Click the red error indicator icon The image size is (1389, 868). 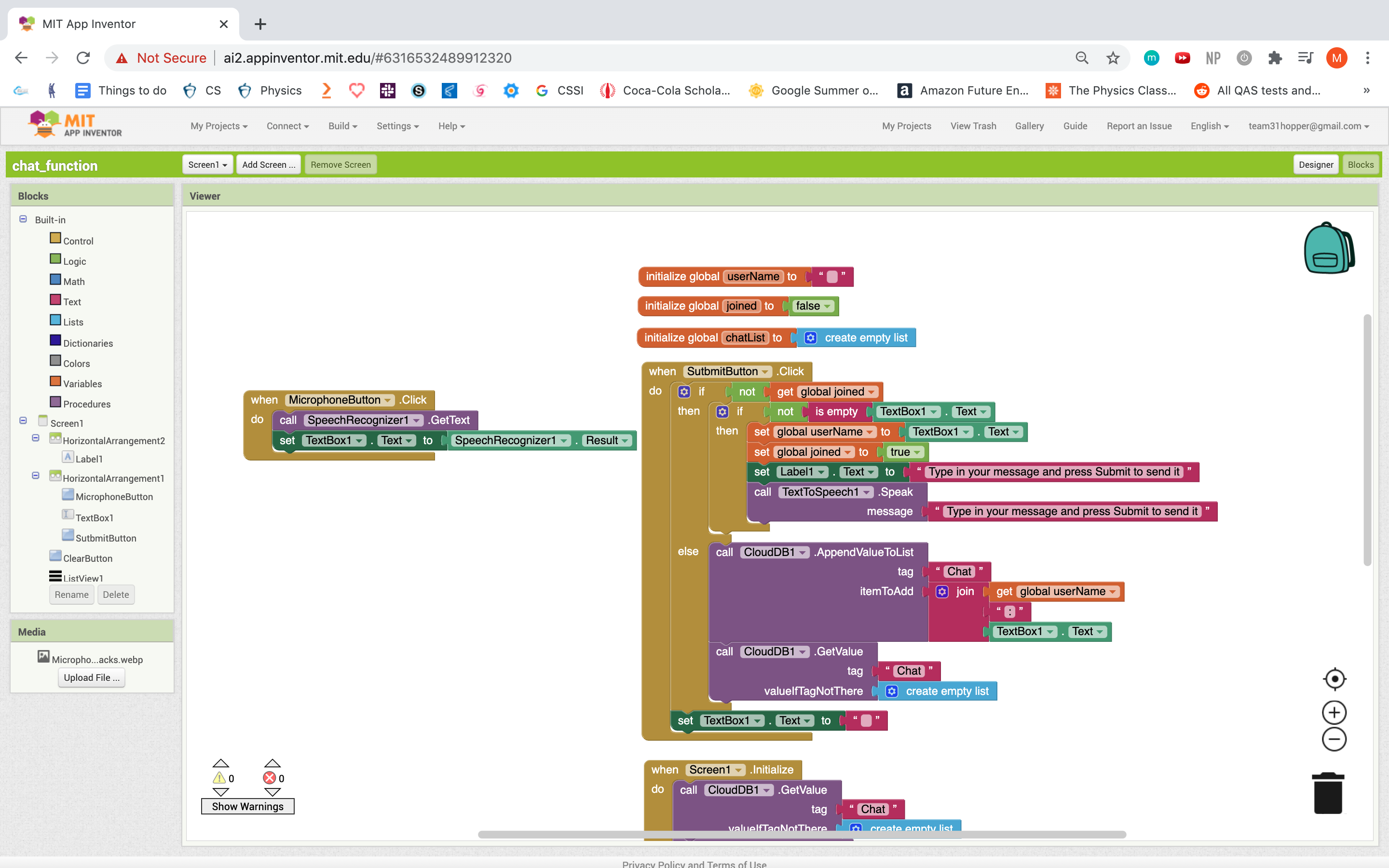click(269, 778)
